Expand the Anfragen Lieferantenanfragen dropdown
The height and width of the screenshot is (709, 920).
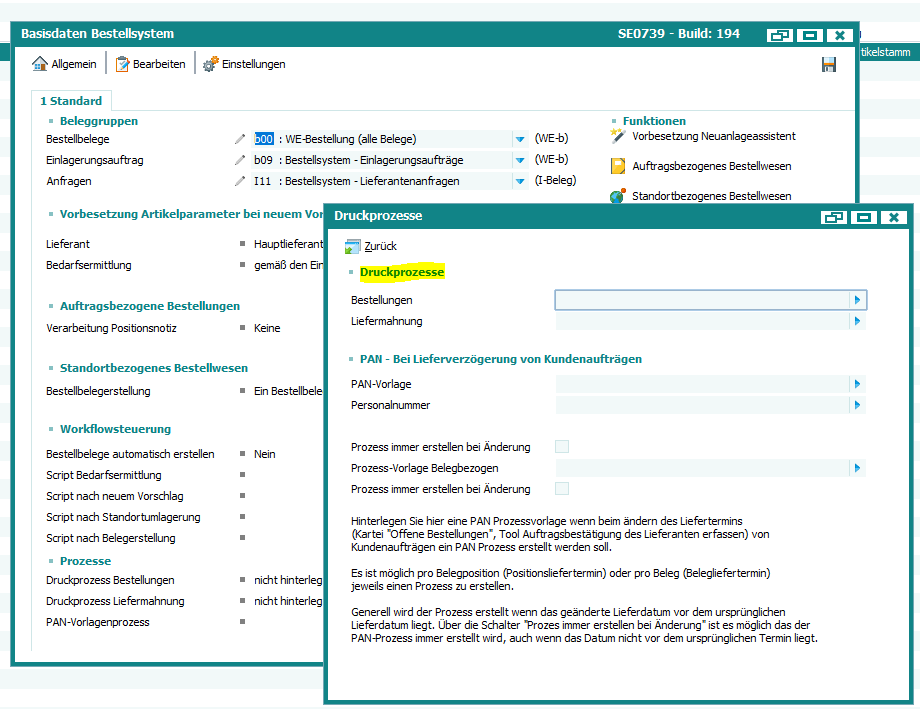point(520,181)
